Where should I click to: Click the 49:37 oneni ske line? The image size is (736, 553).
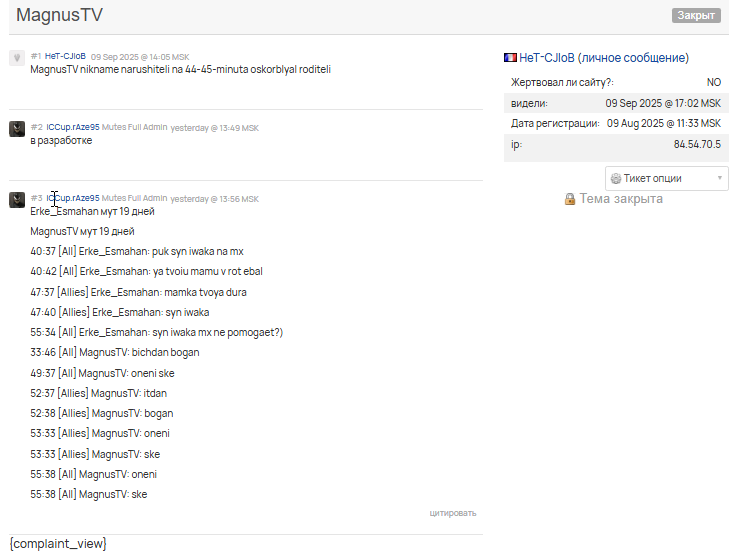click(102, 373)
